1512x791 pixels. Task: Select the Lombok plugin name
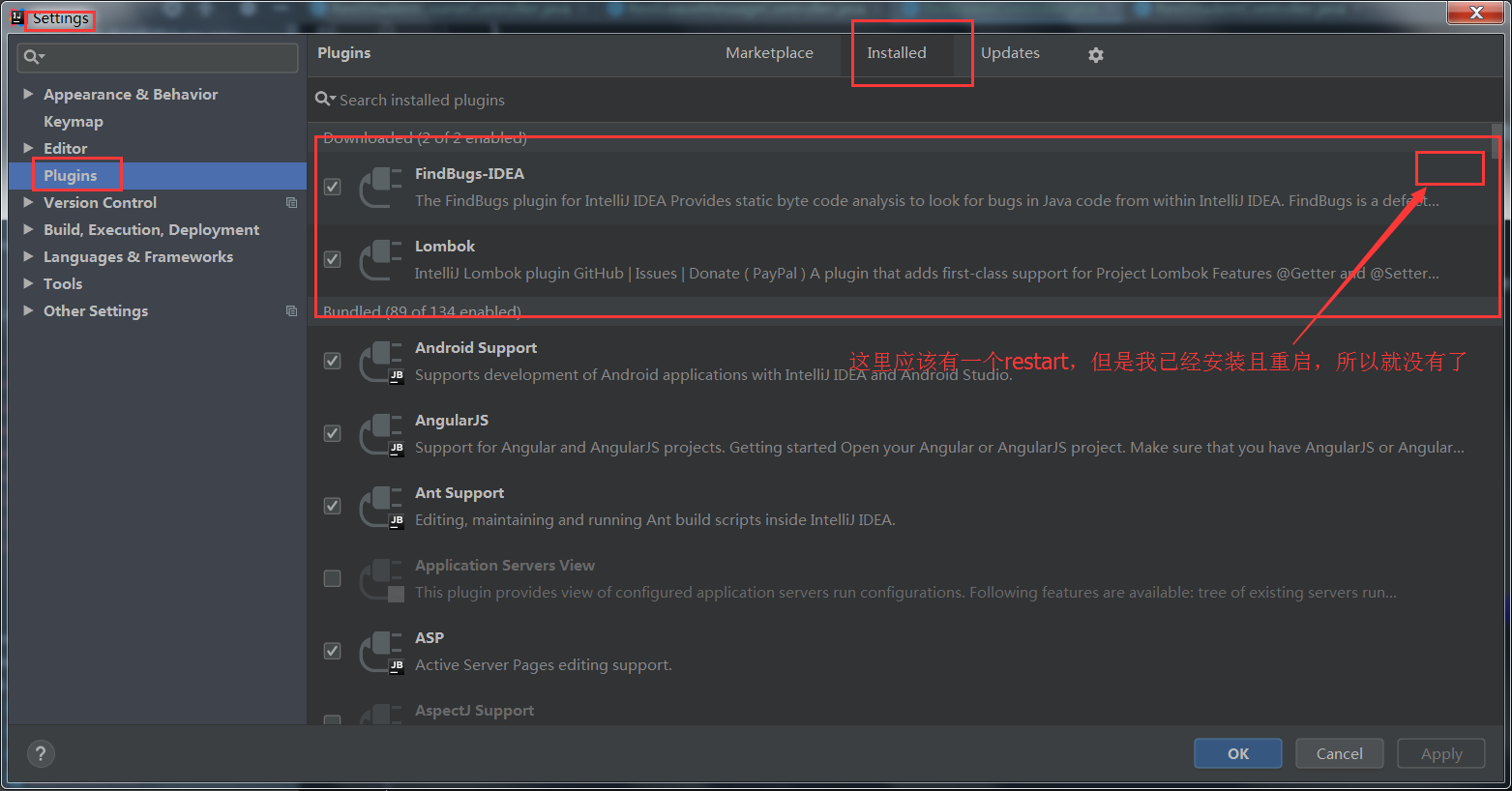point(445,247)
